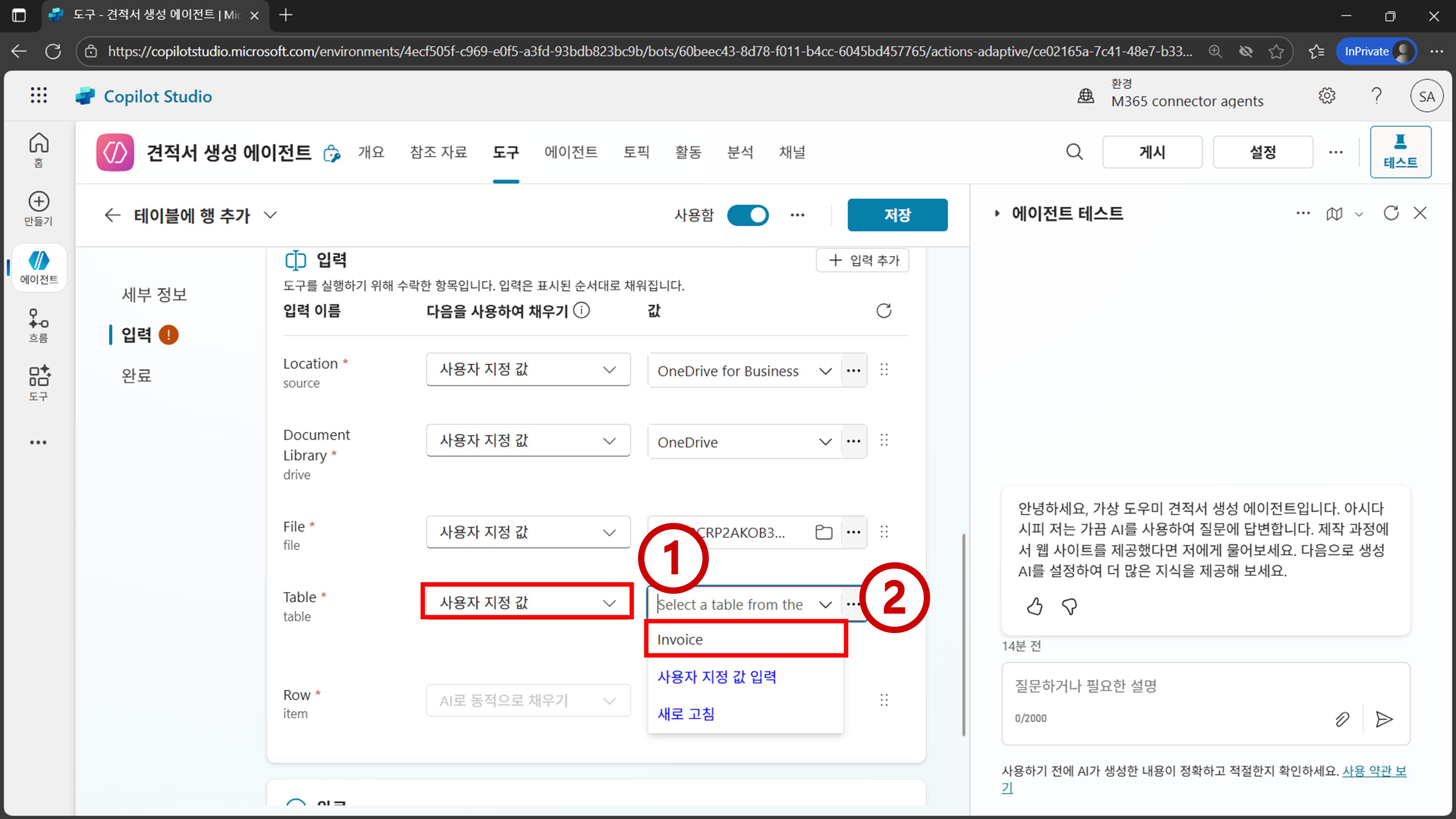The height and width of the screenshot is (819, 1456).
Task: Toggle the 사용함 enabled switch
Action: 747,215
